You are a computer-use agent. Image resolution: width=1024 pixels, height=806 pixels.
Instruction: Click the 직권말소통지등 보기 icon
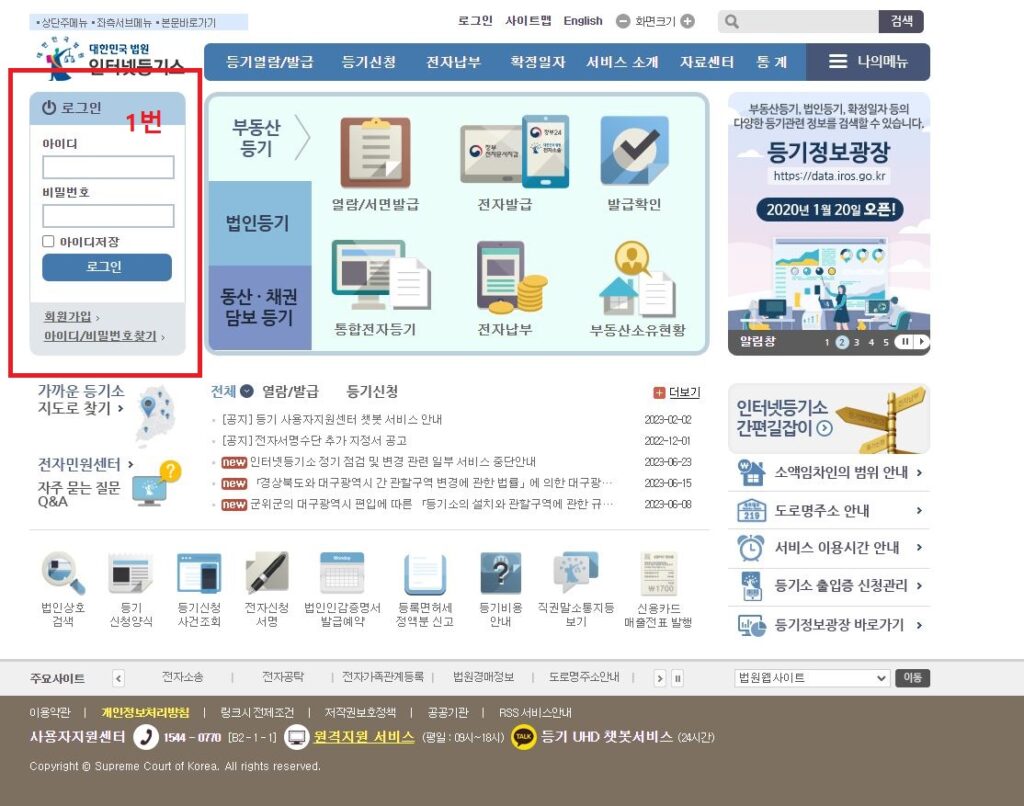575,572
